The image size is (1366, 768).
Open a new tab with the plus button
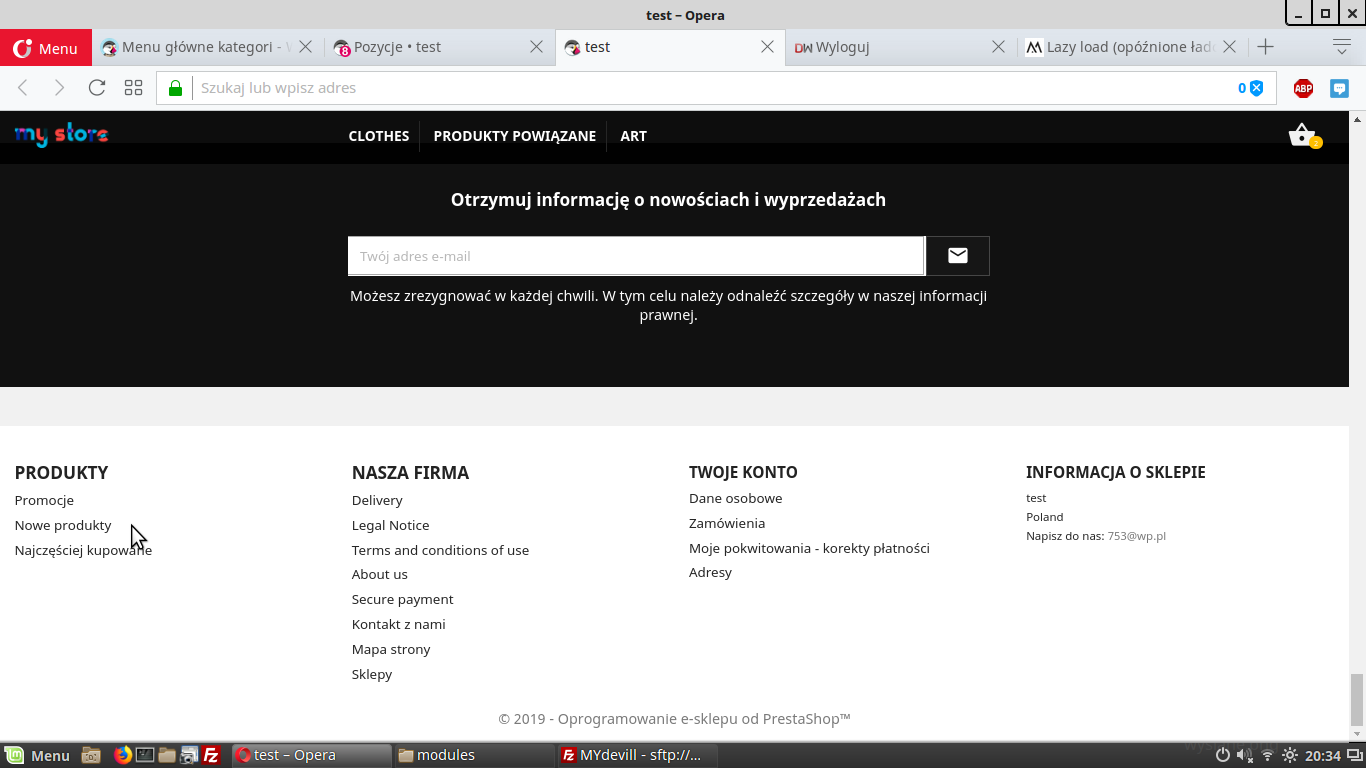tap(1265, 47)
